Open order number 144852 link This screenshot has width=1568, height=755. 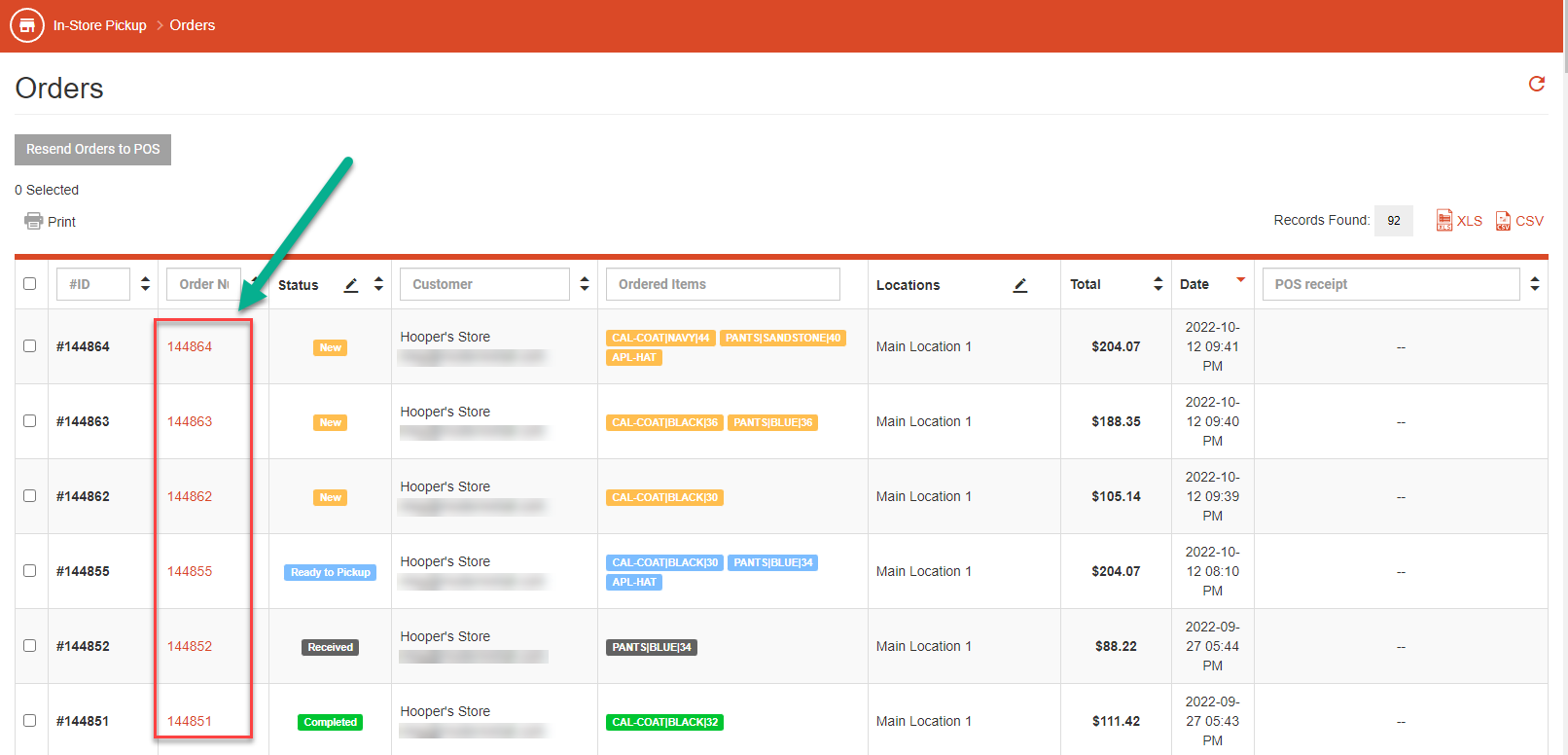[x=190, y=646]
